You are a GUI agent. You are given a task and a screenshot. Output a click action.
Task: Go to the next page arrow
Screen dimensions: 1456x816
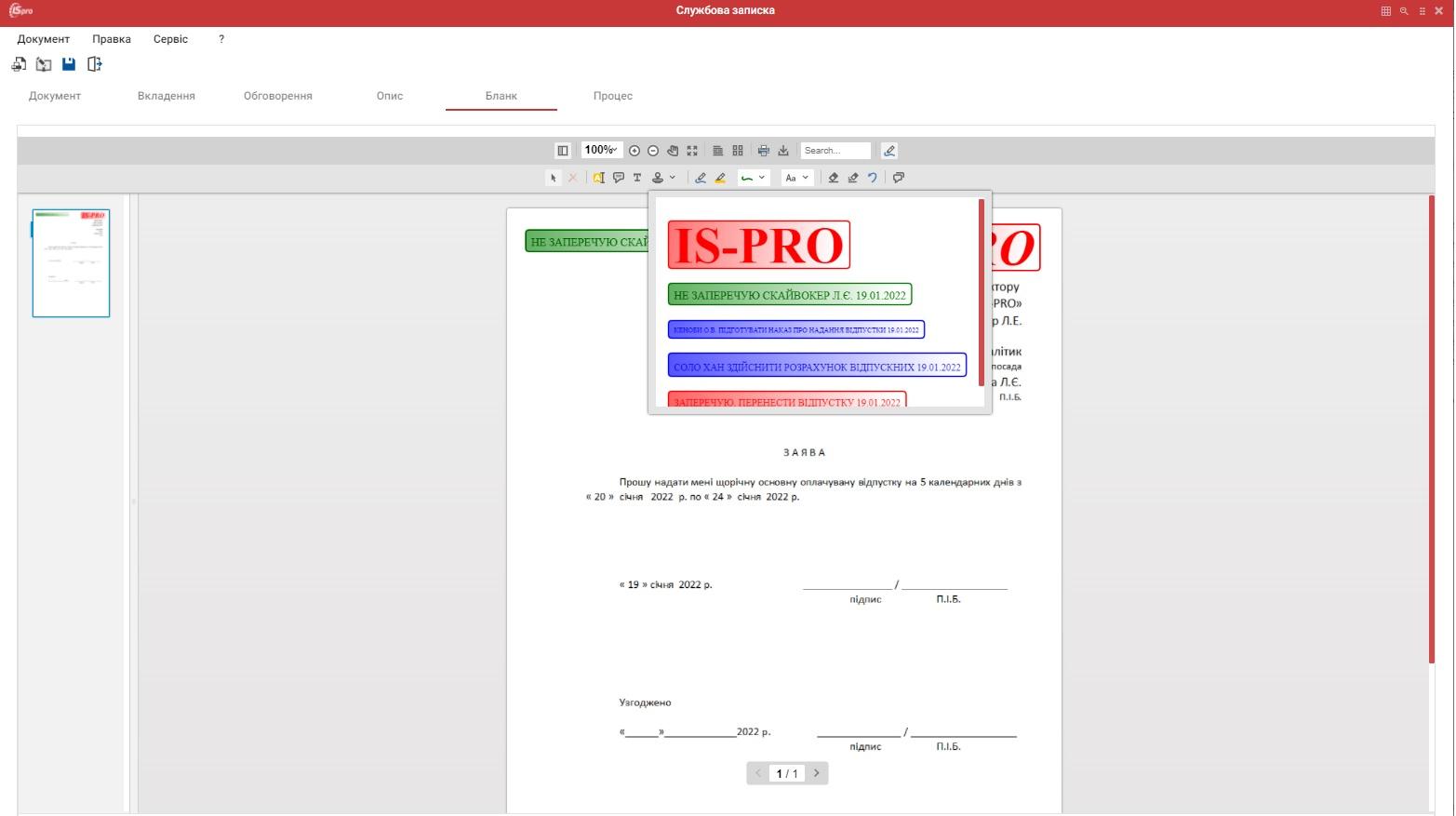[x=817, y=773]
